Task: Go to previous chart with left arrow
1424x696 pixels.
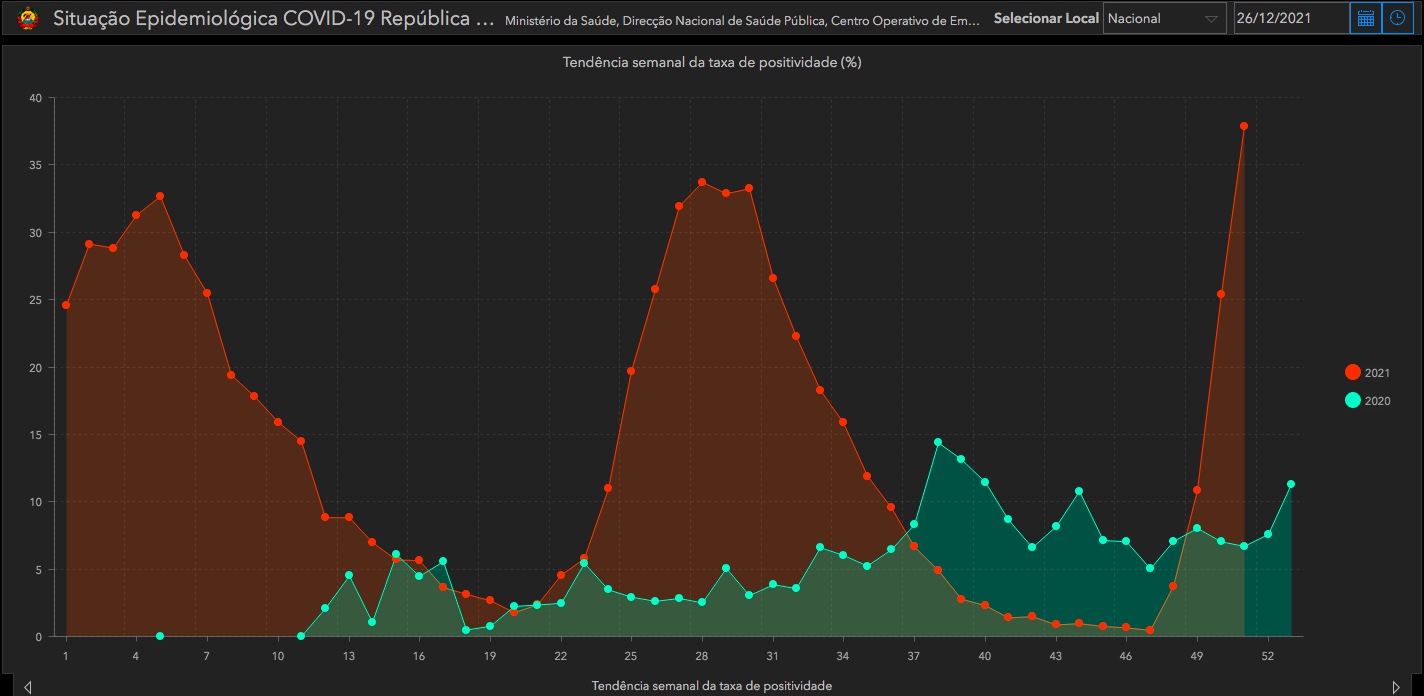Action: (x=28, y=687)
